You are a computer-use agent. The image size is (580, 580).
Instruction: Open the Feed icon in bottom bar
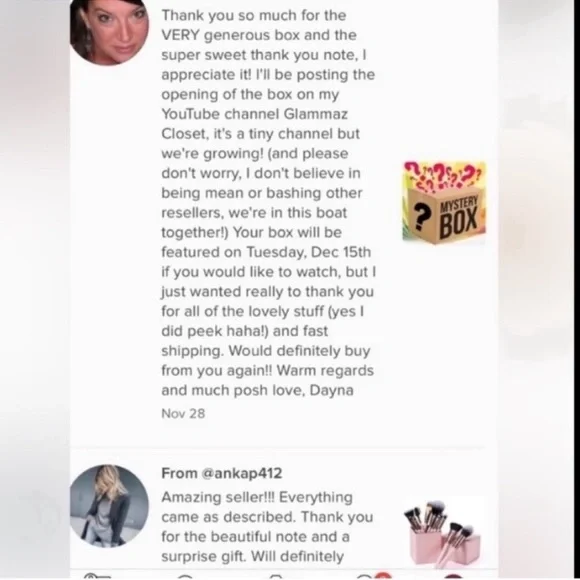[97, 576]
